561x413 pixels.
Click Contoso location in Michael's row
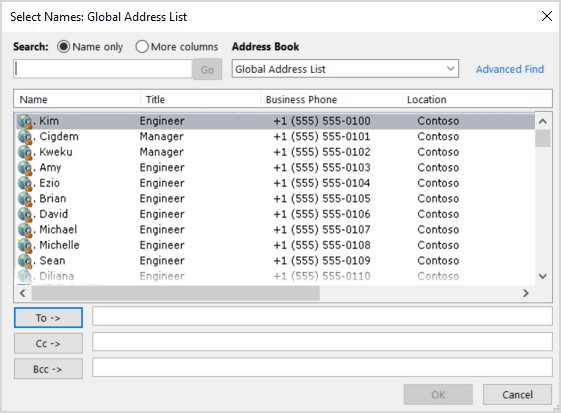tap(438, 229)
